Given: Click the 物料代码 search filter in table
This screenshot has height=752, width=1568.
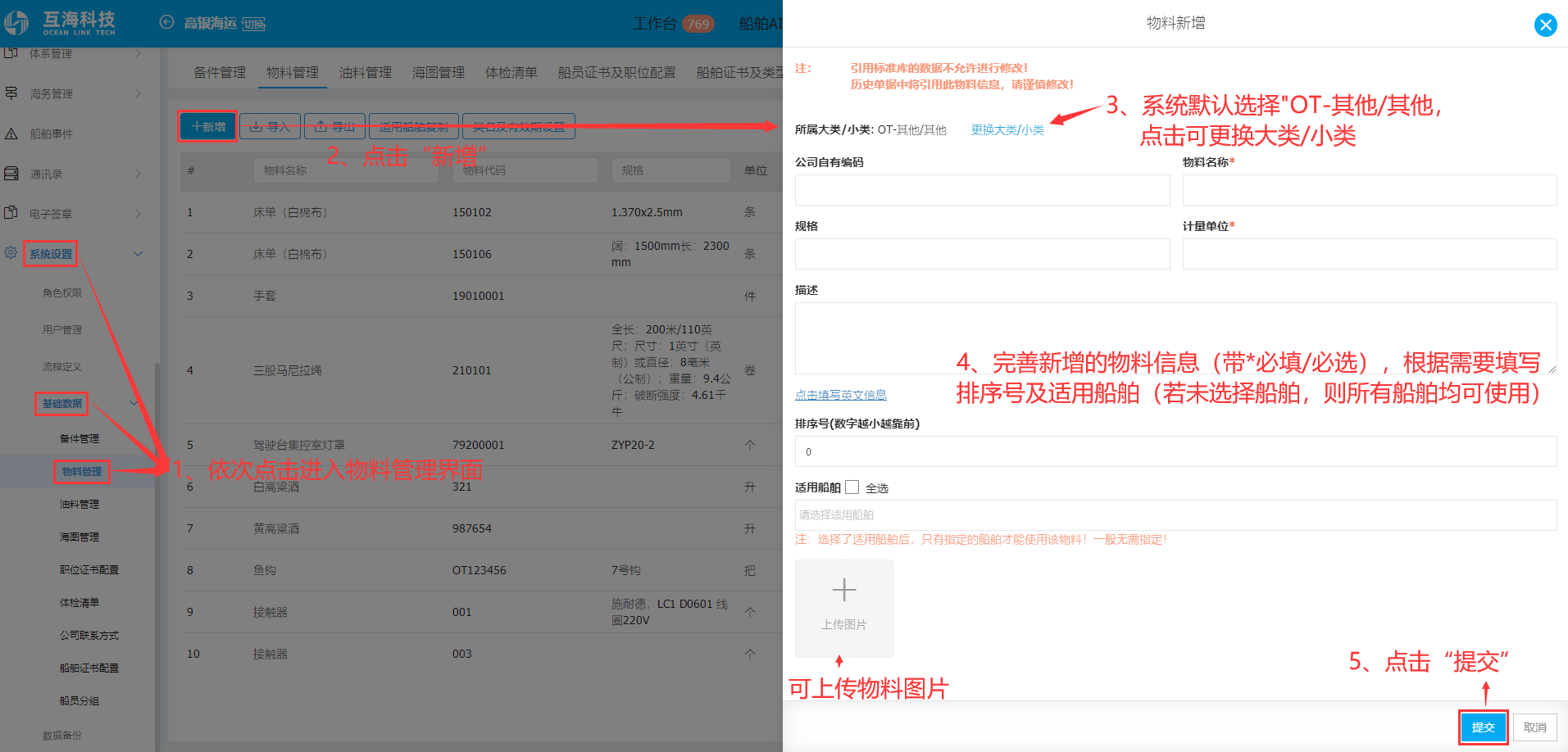Looking at the screenshot, I should pos(525,170).
